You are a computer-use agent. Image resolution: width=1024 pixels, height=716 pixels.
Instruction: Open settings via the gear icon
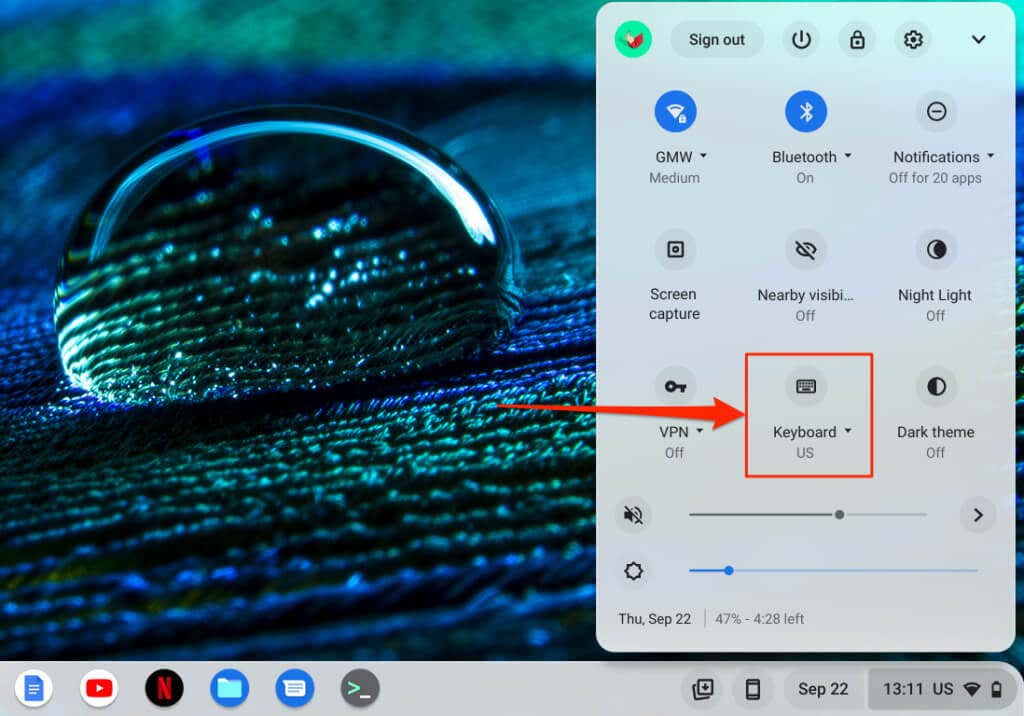tap(913, 40)
